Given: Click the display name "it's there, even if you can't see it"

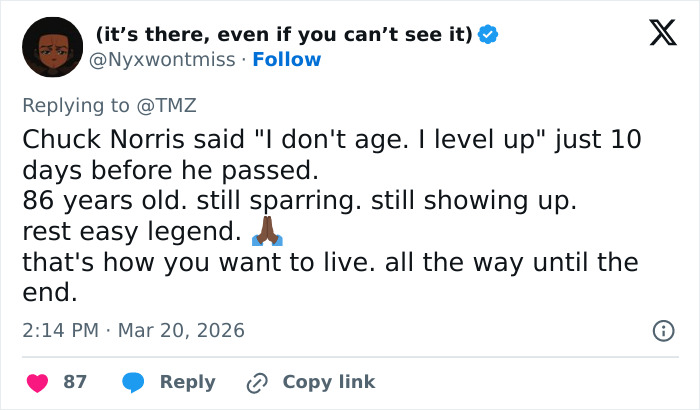Looking at the screenshot, I should coord(284,35).
